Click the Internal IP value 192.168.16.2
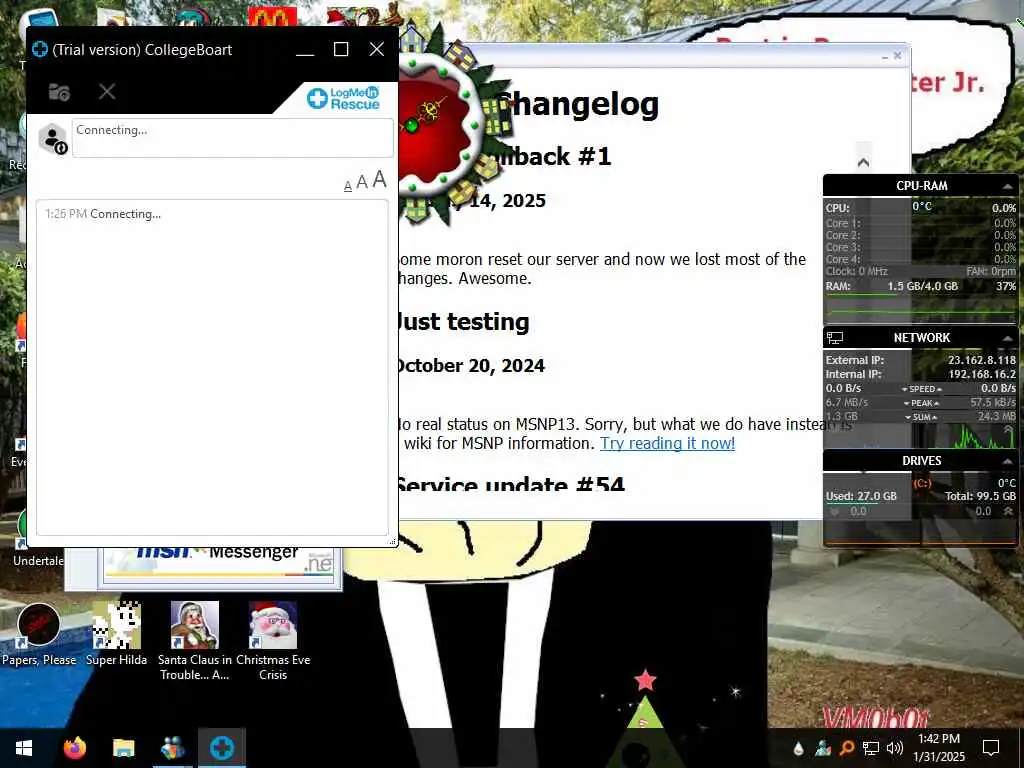The image size is (1024, 768). point(982,374)
